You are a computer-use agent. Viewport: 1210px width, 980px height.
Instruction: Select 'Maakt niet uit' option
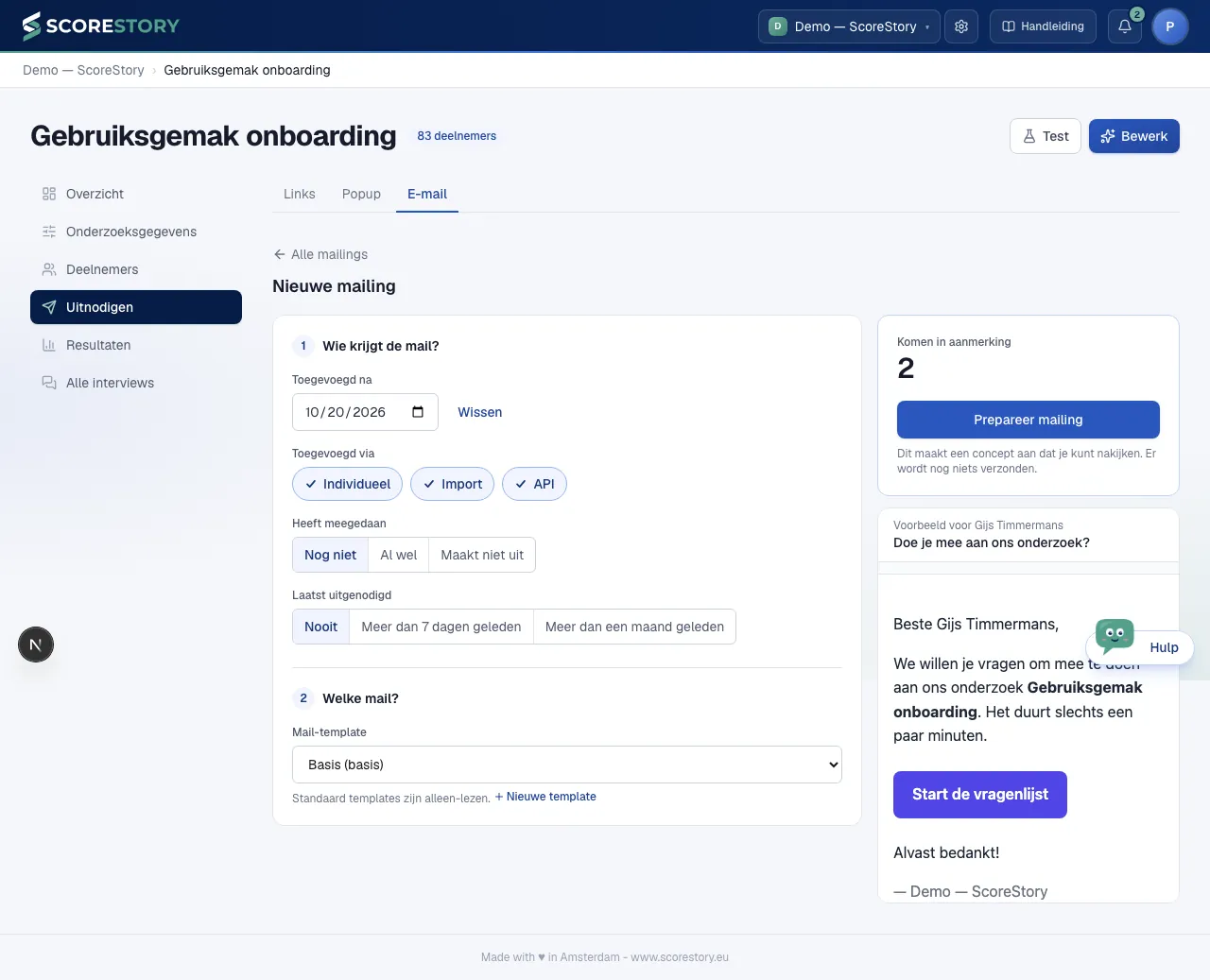[x=482, y=555]
